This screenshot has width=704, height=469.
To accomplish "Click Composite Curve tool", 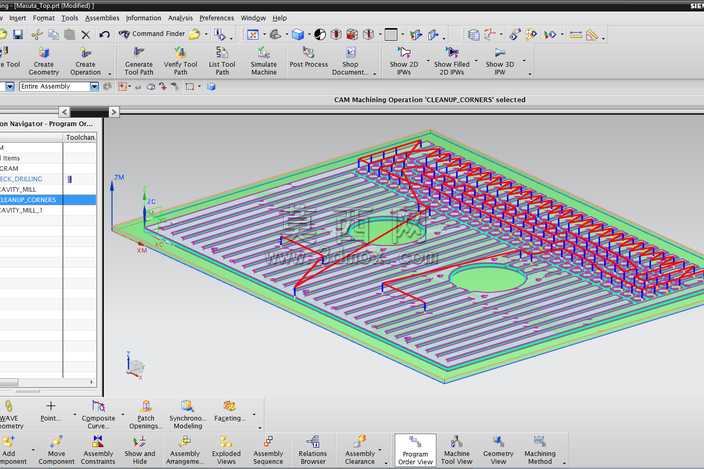I will 98,414.
